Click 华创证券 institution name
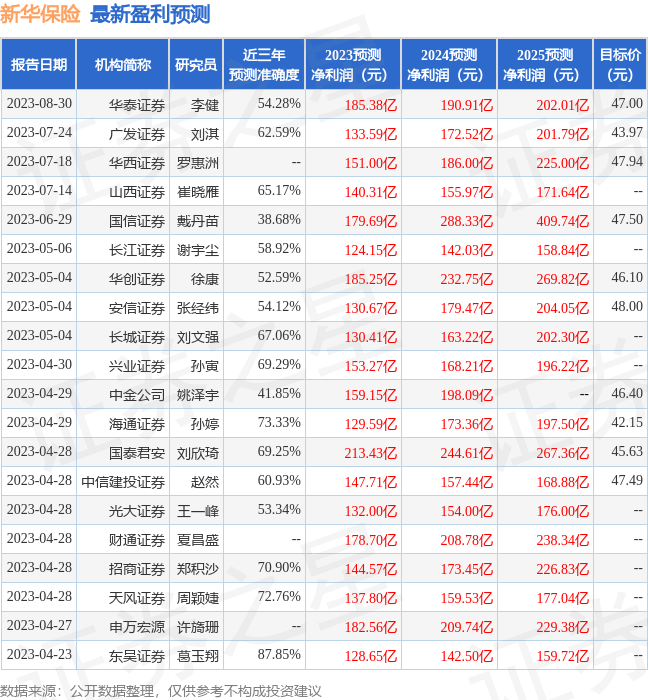The height and width of the screenshot is (700, 648). pos(137,279)
